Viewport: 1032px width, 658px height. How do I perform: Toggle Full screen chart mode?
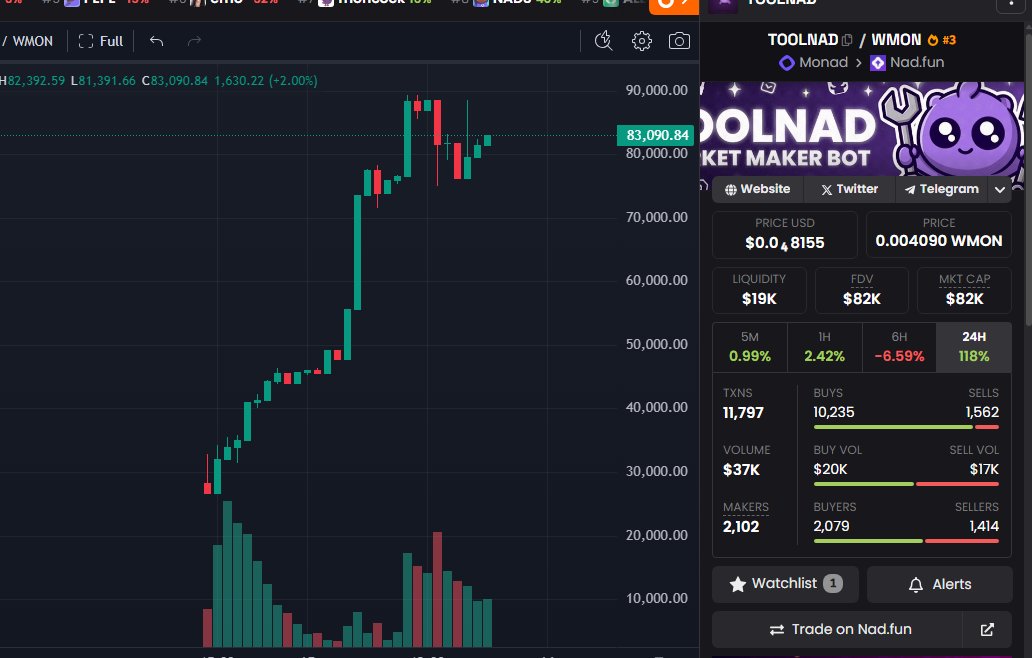[x=101, y=41]
